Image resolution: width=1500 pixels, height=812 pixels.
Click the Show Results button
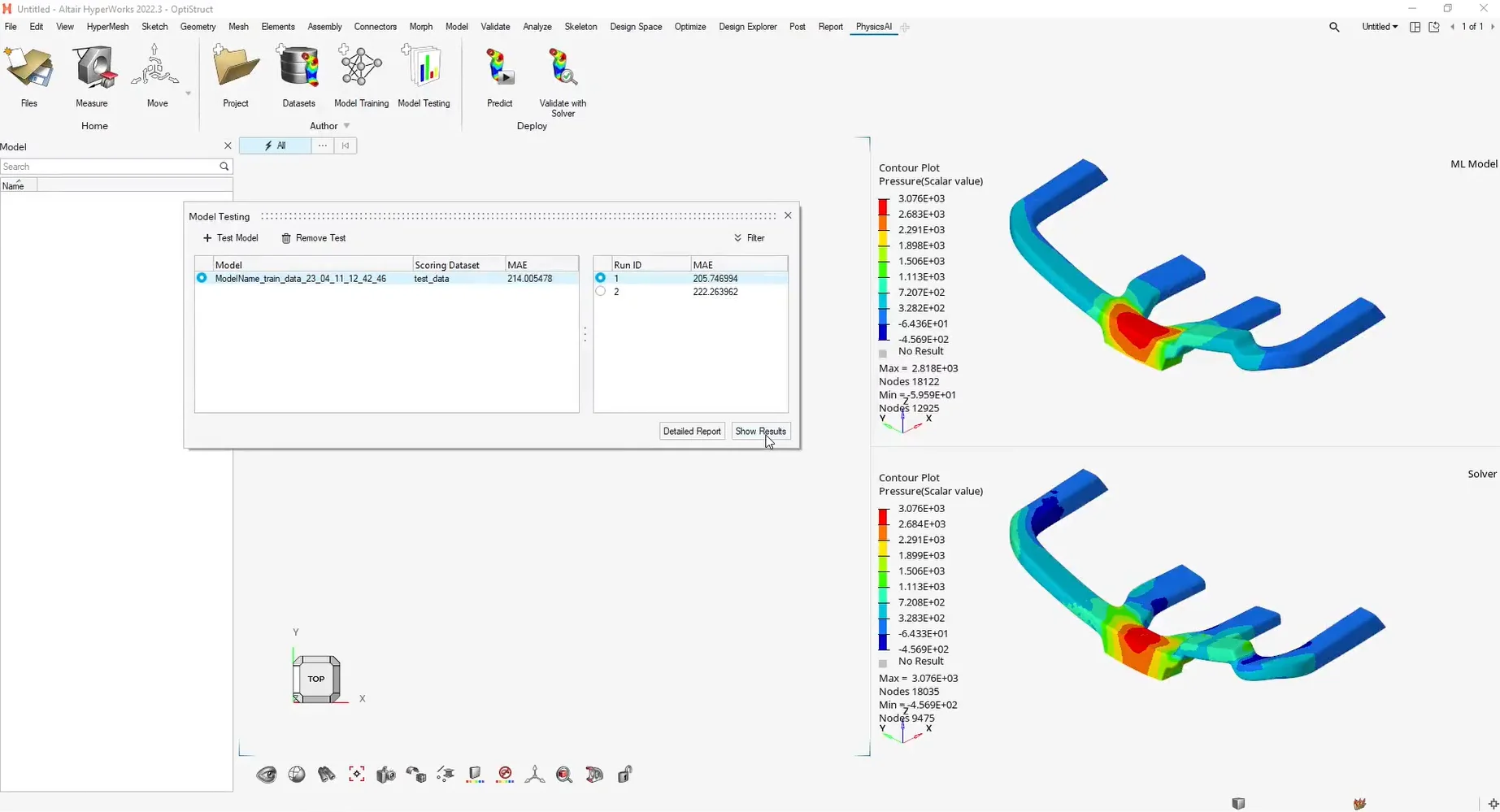(x=760, y=432)
